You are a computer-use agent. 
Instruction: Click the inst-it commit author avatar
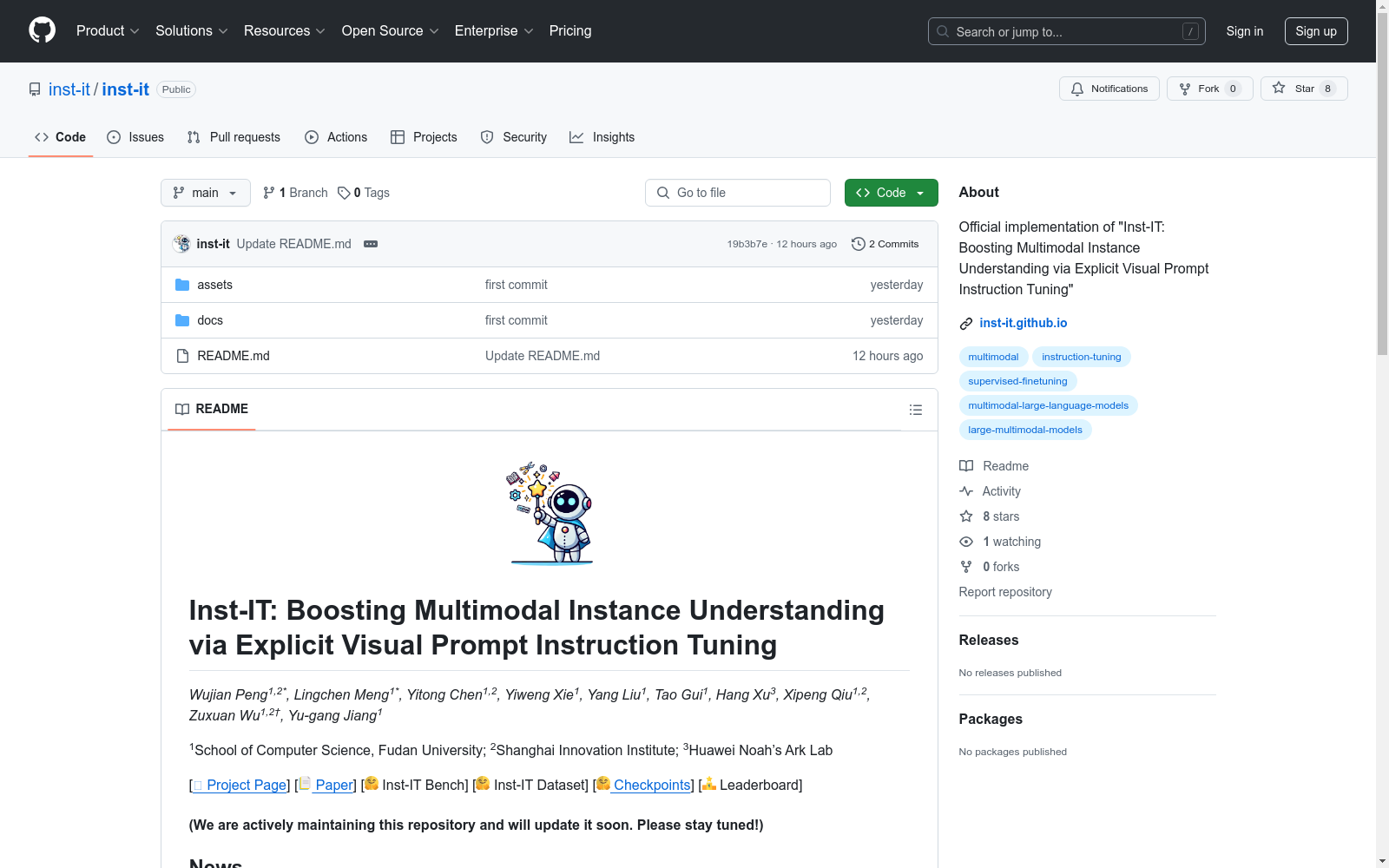(181, 244)
